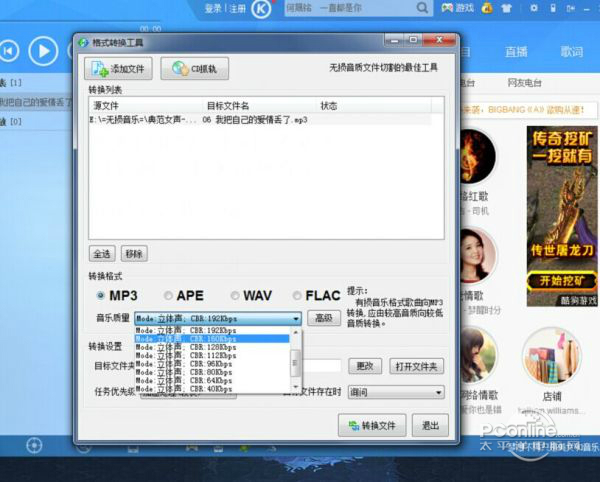The height and width of the screenshot is (482, 600).
Task: Click the 移除 remove button
Action: coord(134,254)
